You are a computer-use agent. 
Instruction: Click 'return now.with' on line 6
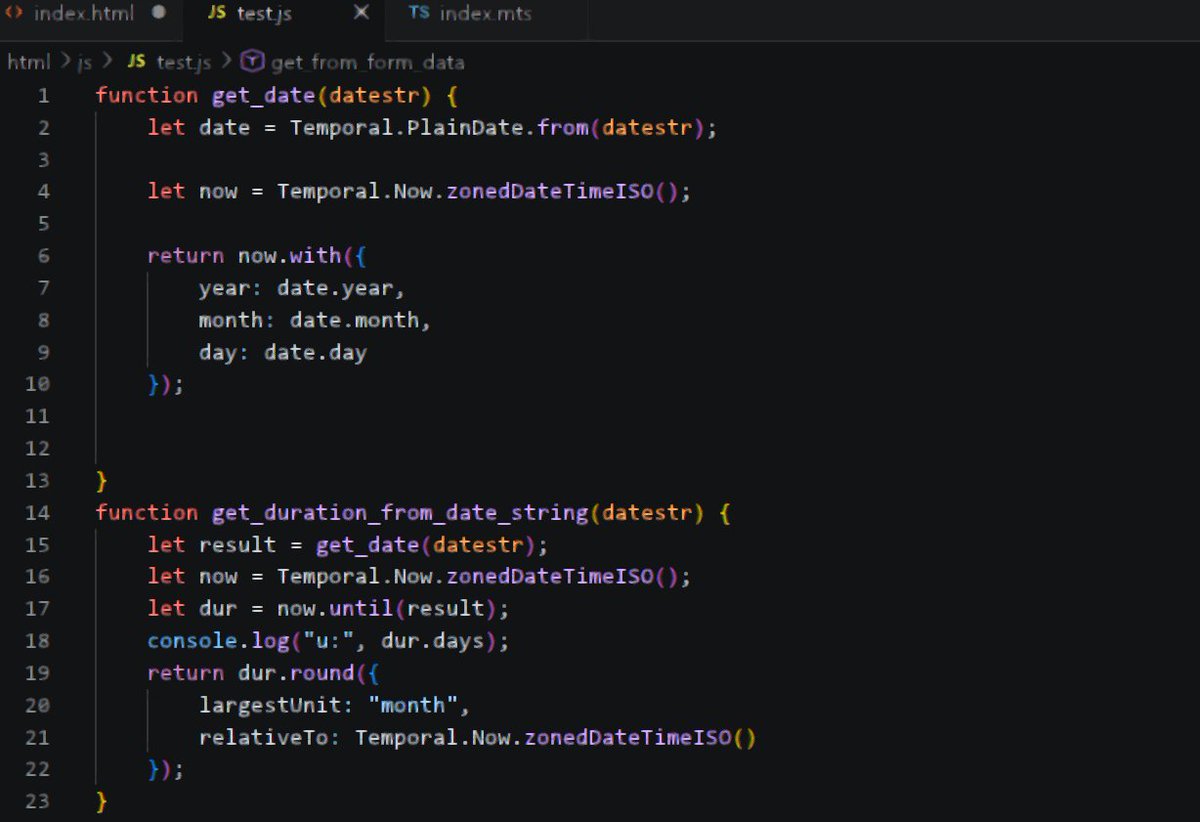pos(244,256)
